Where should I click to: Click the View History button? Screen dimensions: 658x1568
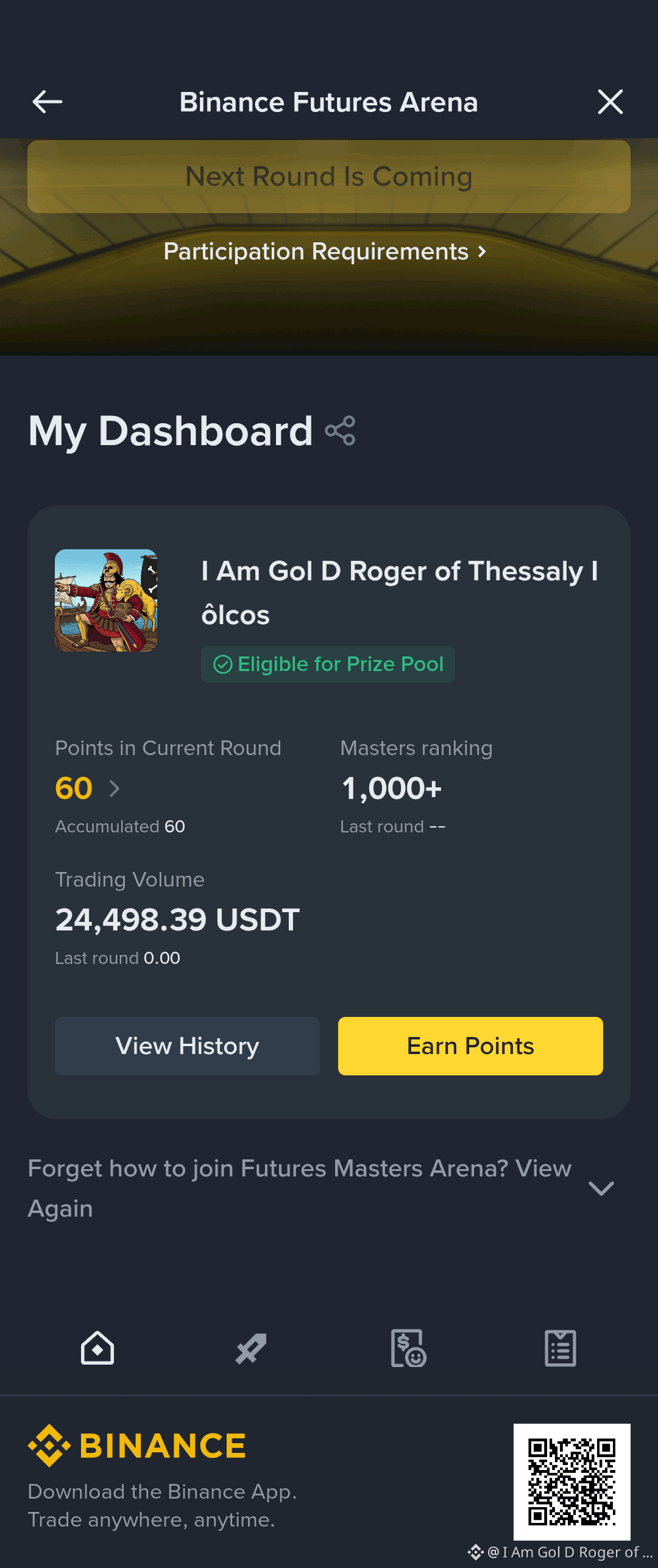pyautogui.click(x=187, y=1046)
